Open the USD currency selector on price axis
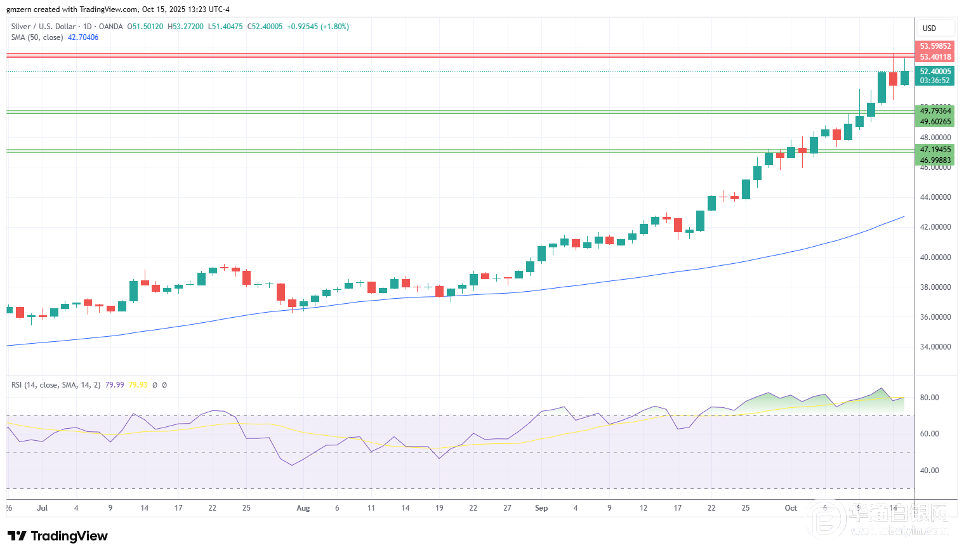The height and width of the screenshot is (556, 964). (x=928, y=27)
